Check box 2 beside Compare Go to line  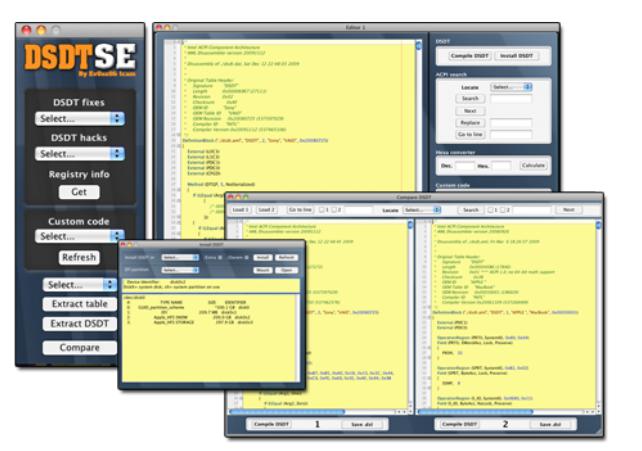coord(334,210)
